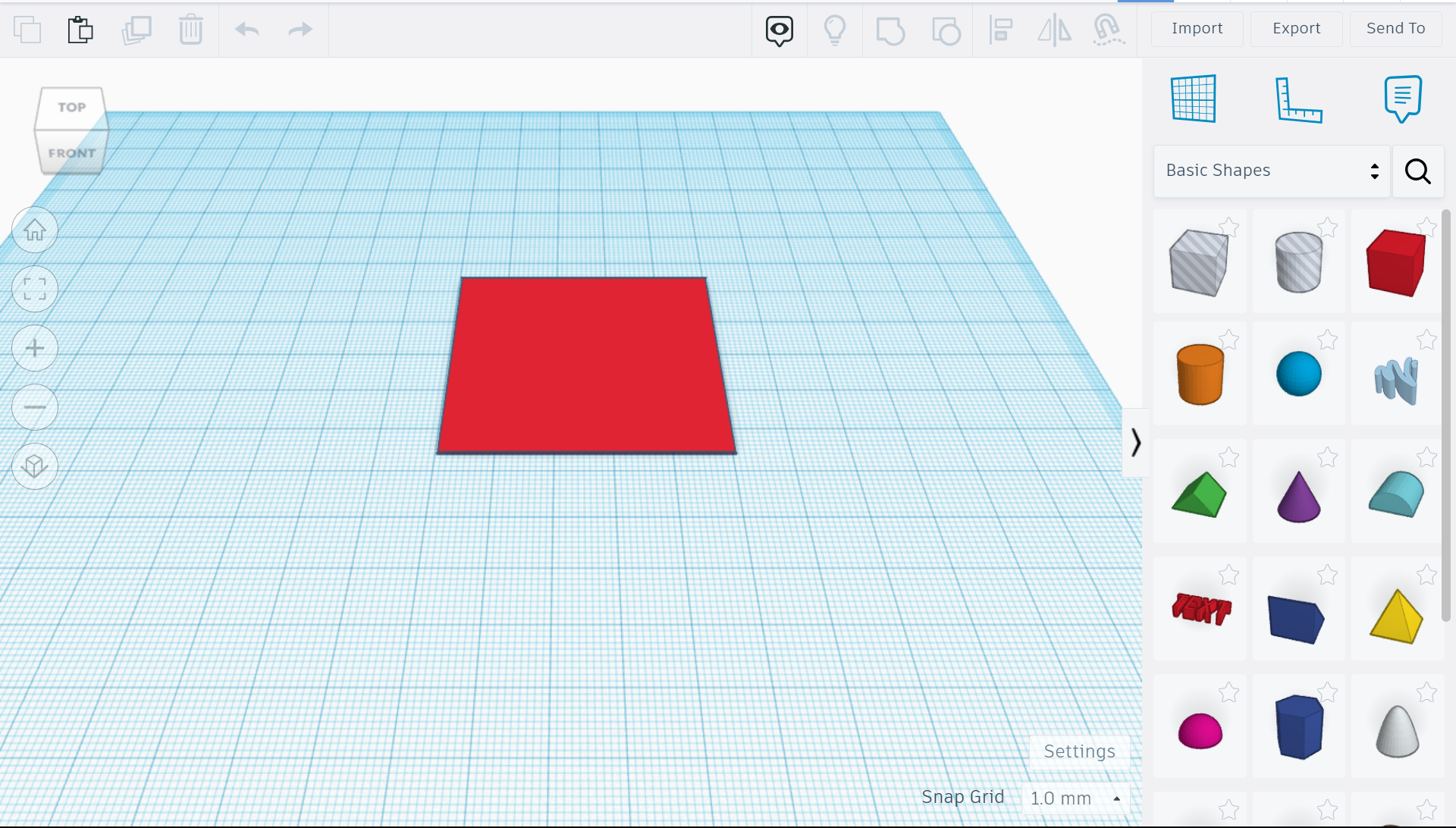
Task: Star the purple Cone shape
Action: pos(1328,457)
